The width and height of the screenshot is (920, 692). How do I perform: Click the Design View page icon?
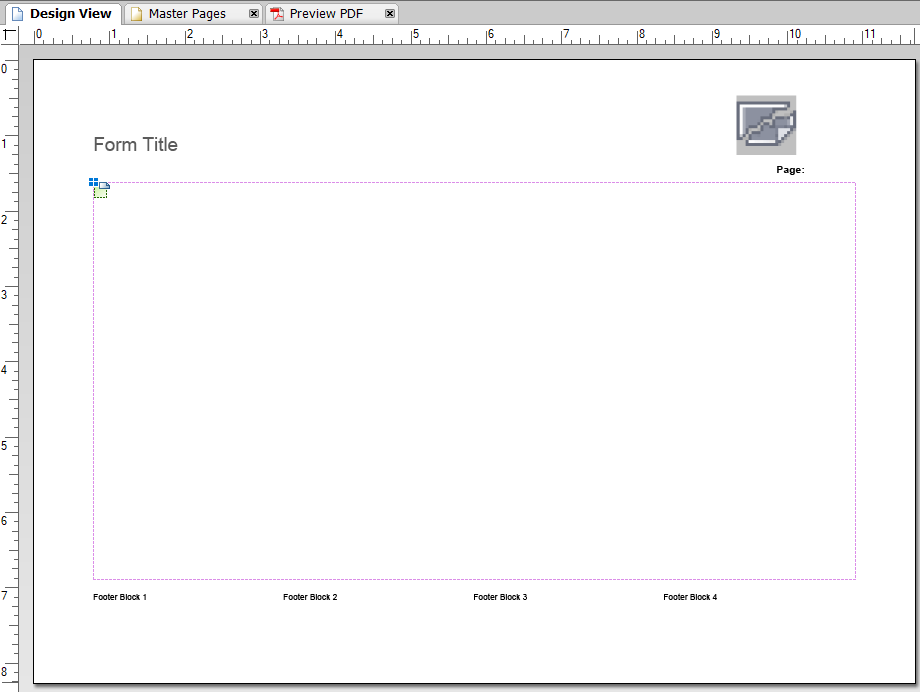[17, 13]
